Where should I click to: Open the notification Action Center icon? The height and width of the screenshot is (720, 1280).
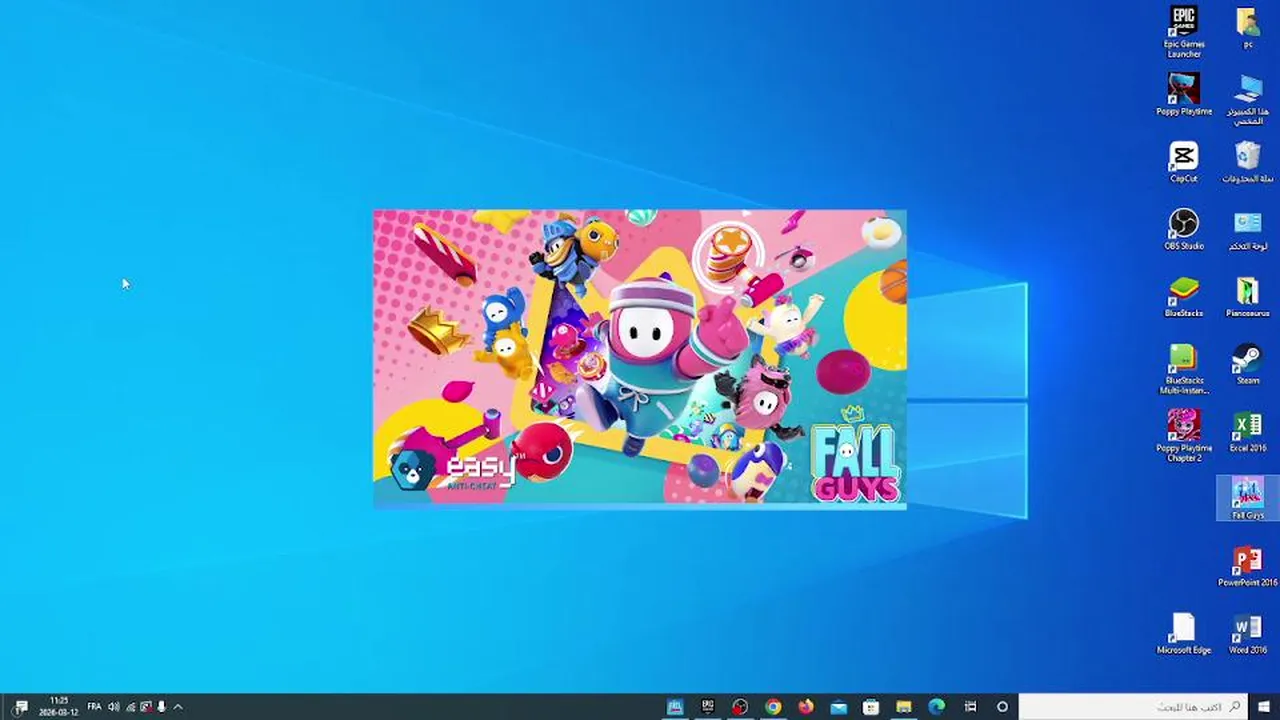tap(21, 707)
